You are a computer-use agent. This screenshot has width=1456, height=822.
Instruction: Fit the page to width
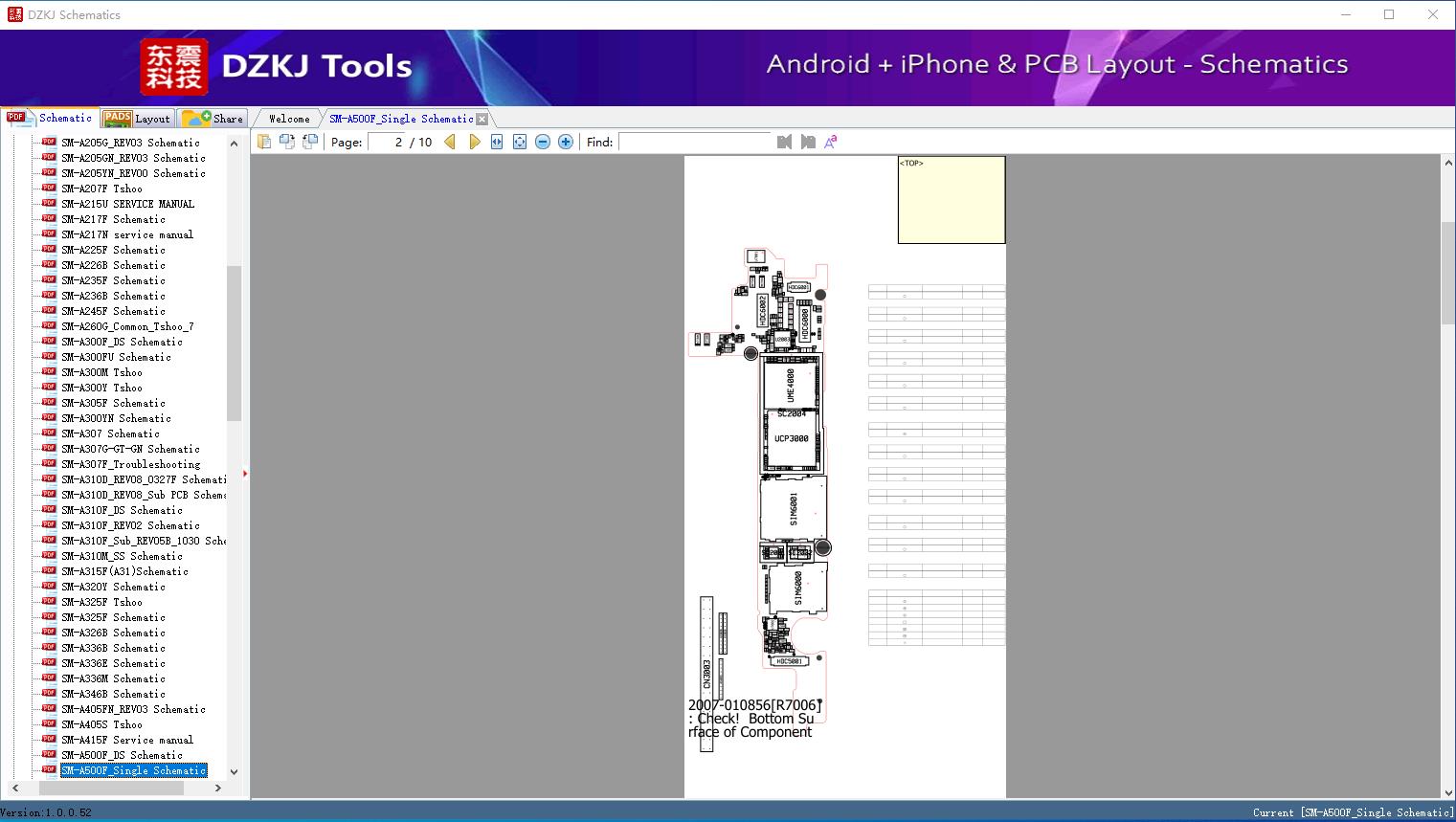coord(497,142)
